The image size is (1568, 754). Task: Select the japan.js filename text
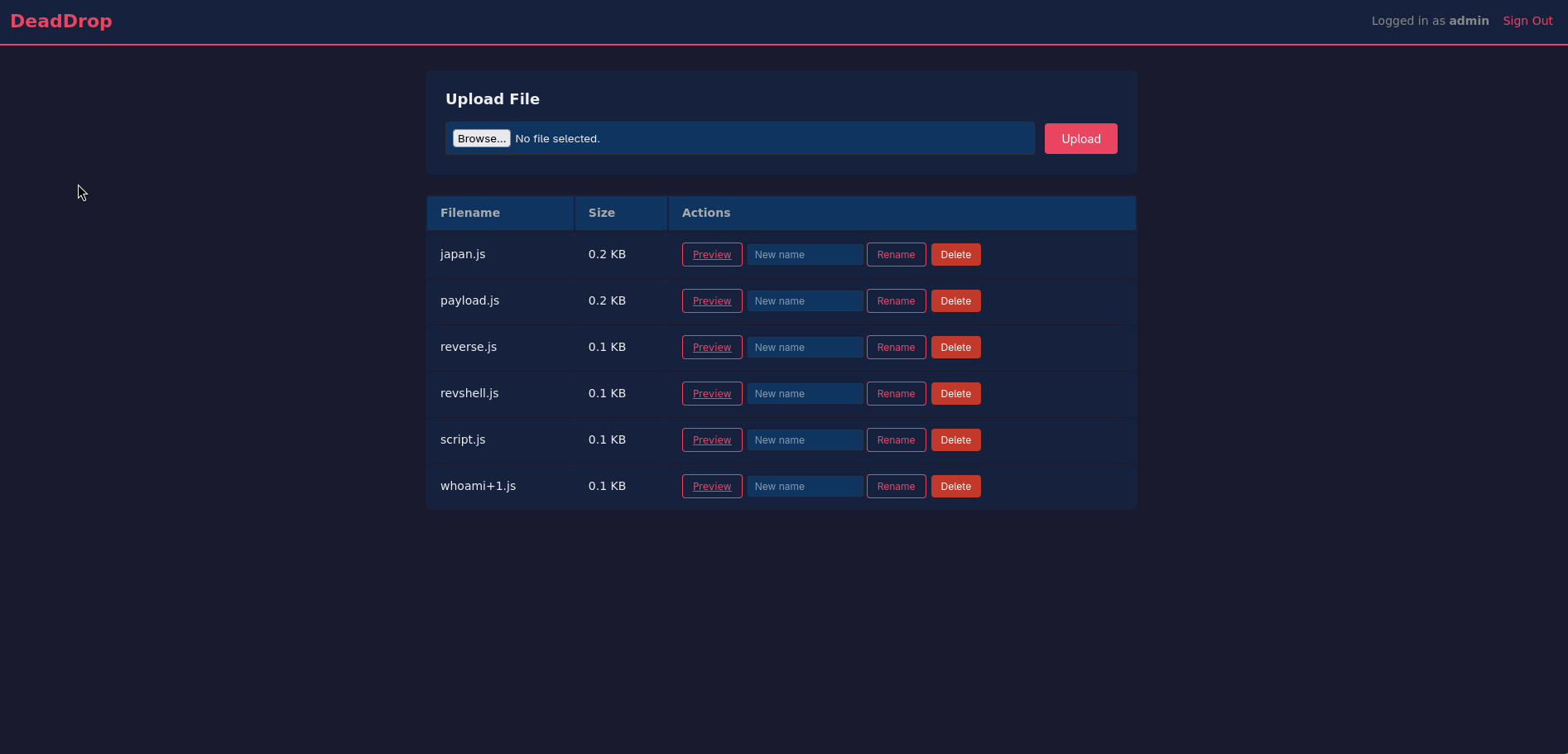click(463, 254)
